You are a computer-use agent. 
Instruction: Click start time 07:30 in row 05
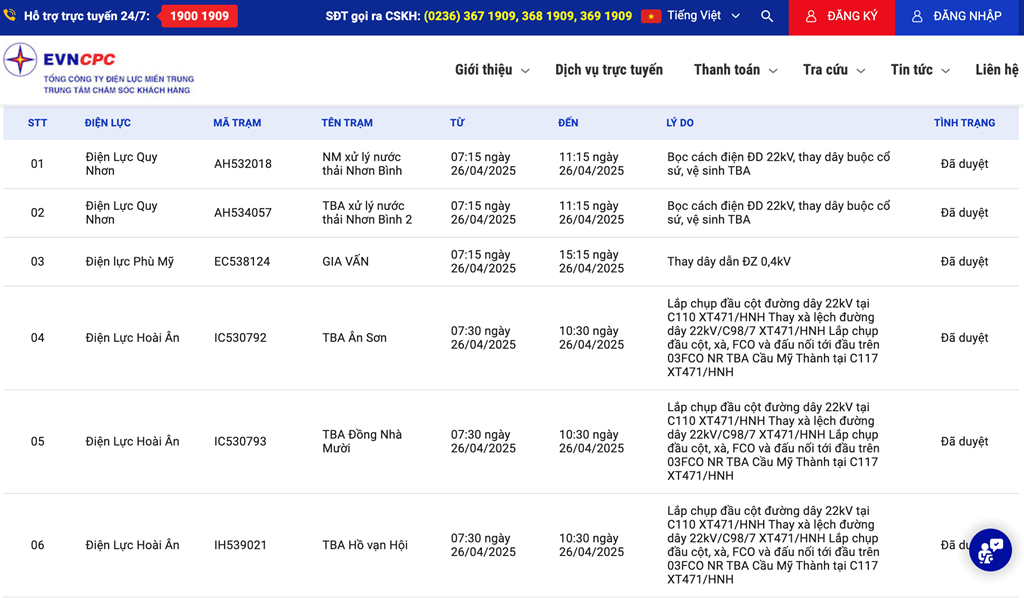[x=483, y=442]
